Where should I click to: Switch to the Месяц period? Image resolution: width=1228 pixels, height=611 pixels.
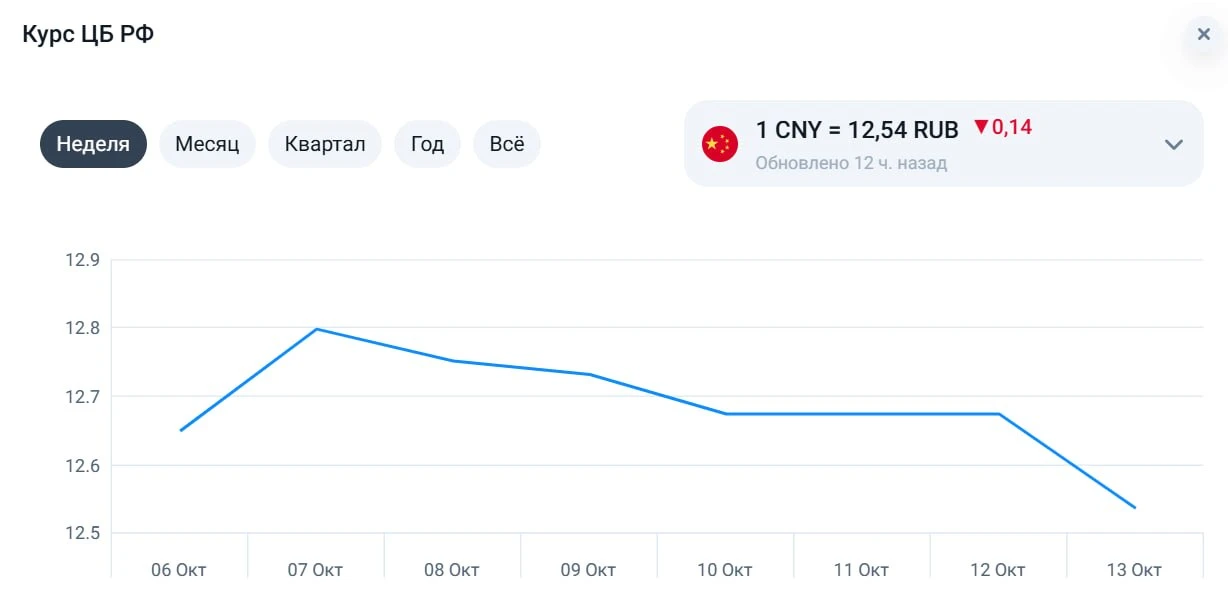[x=207, y=144]
